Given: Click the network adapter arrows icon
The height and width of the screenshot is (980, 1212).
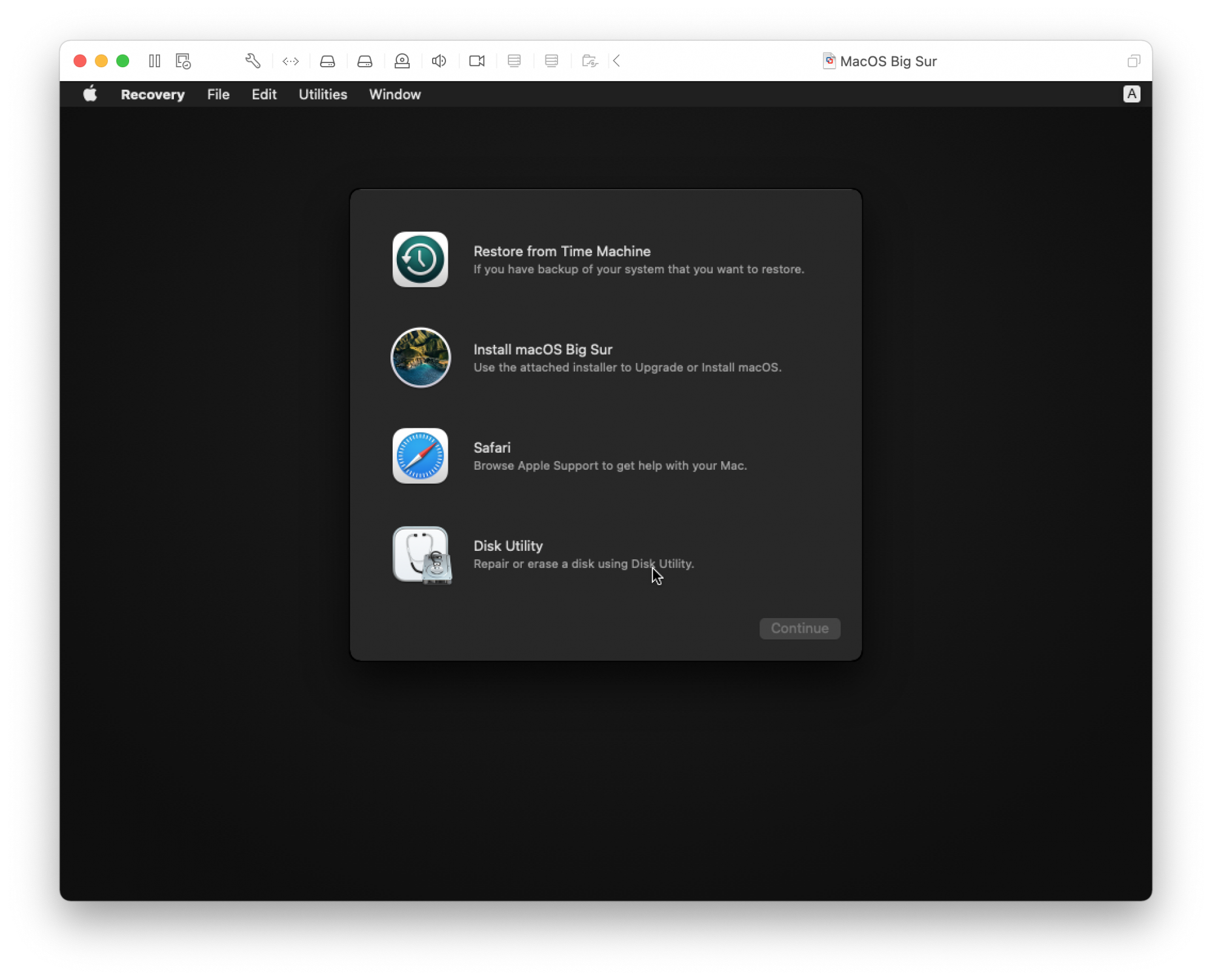Looking at the screenshot, I should [290, 61].
